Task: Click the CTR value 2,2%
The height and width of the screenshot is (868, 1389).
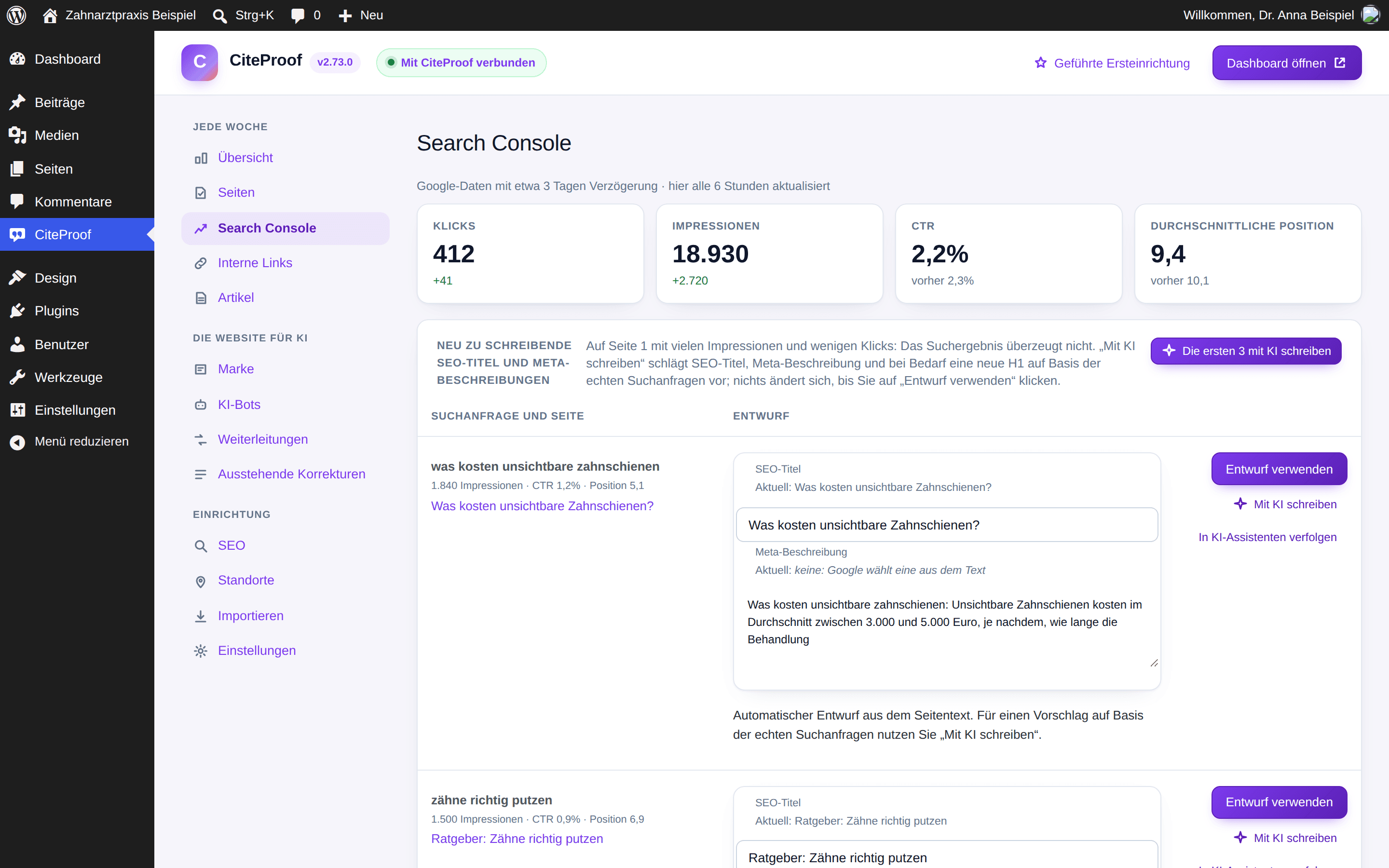Action: pos(940,254)
